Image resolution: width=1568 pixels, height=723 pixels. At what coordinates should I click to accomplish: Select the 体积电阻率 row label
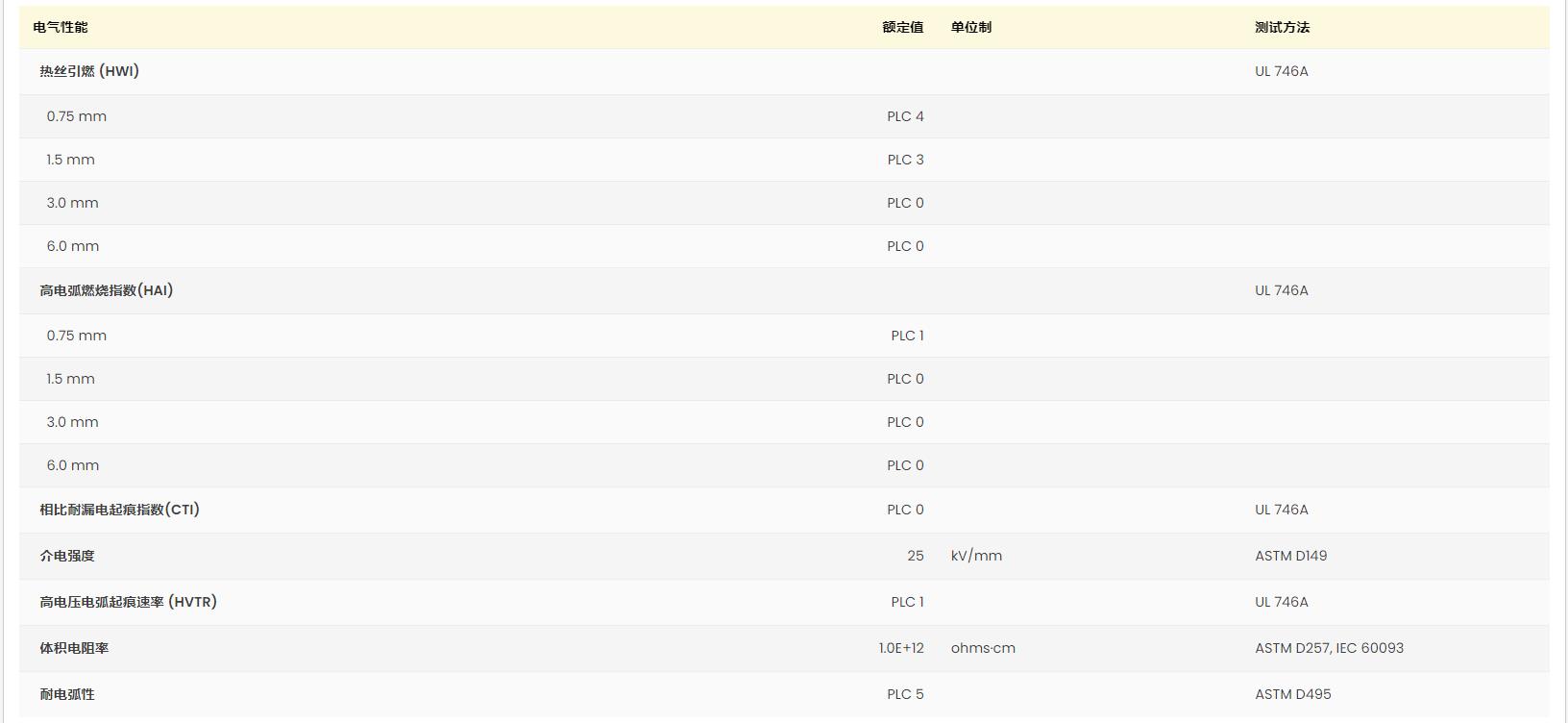[74, 648]
